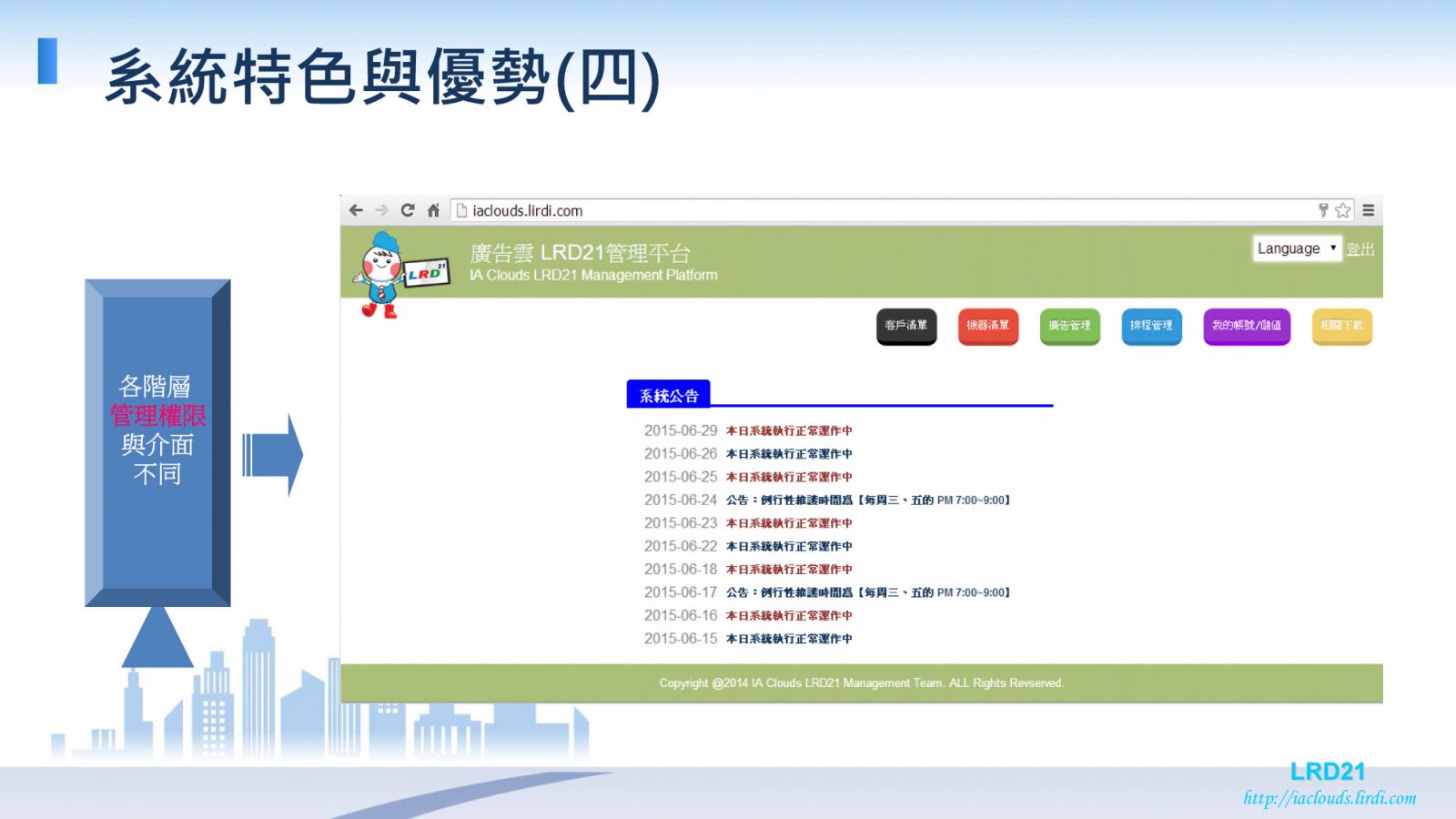Click the browser forward arrow
Image resolution: width=1456 pixels, height=819 pixels.
click(381, 210)
